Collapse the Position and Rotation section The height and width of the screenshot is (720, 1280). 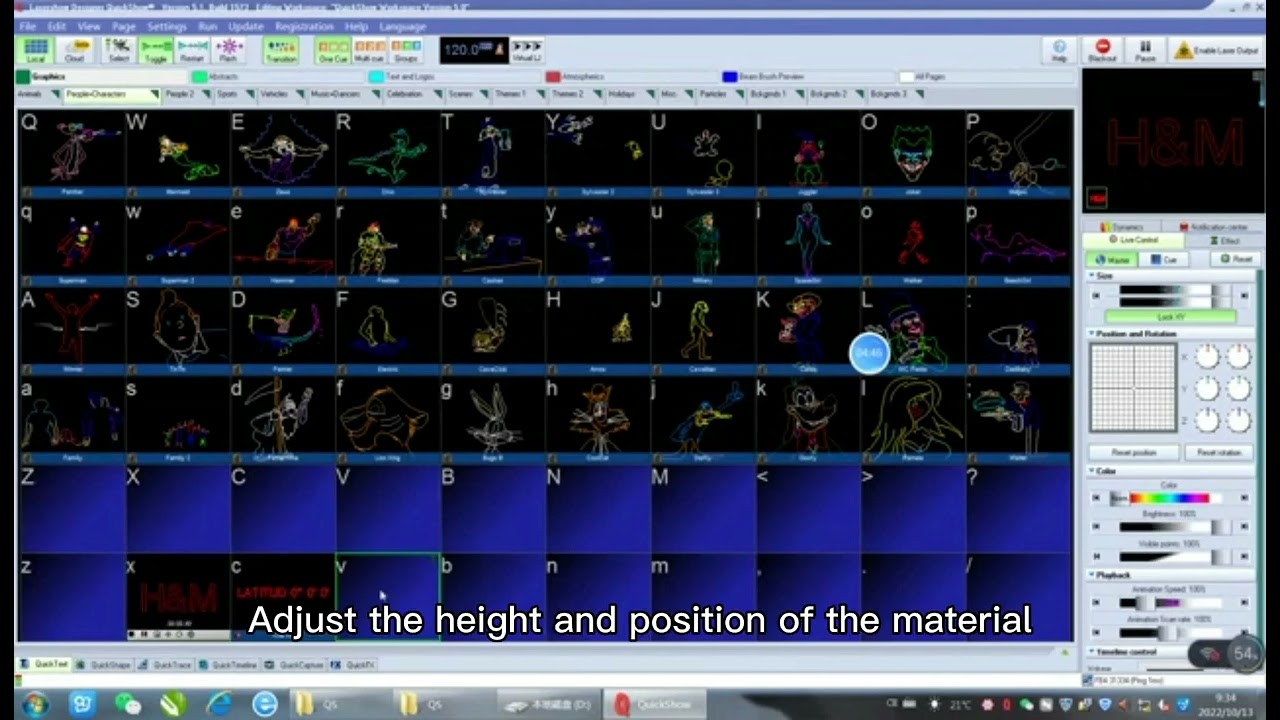point(1092,333)
